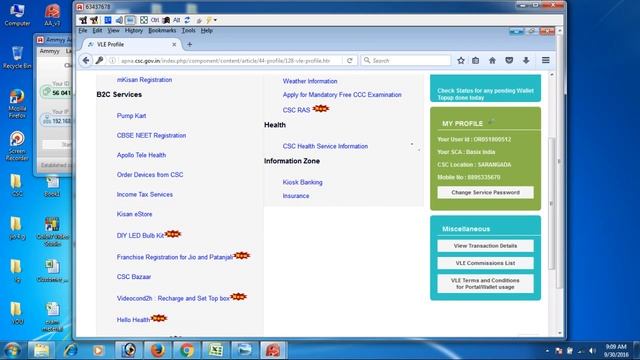
Task: Go to the Firefox home page icon
Action: (x=492, y=60)
